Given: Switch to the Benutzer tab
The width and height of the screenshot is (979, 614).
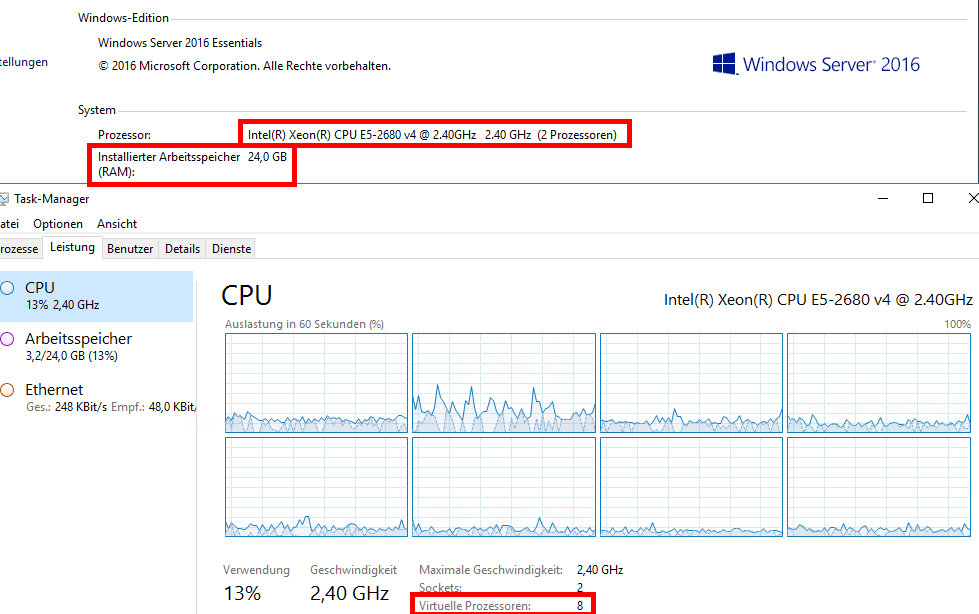Looking at the screenshot, I should click(x=130, y=248).
